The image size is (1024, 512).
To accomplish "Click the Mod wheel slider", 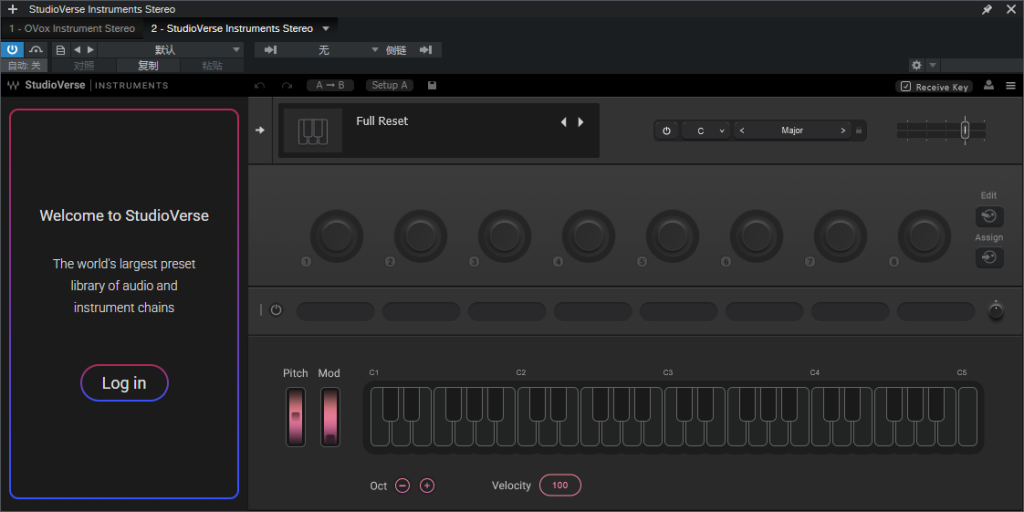I will (x=330, y=417).
